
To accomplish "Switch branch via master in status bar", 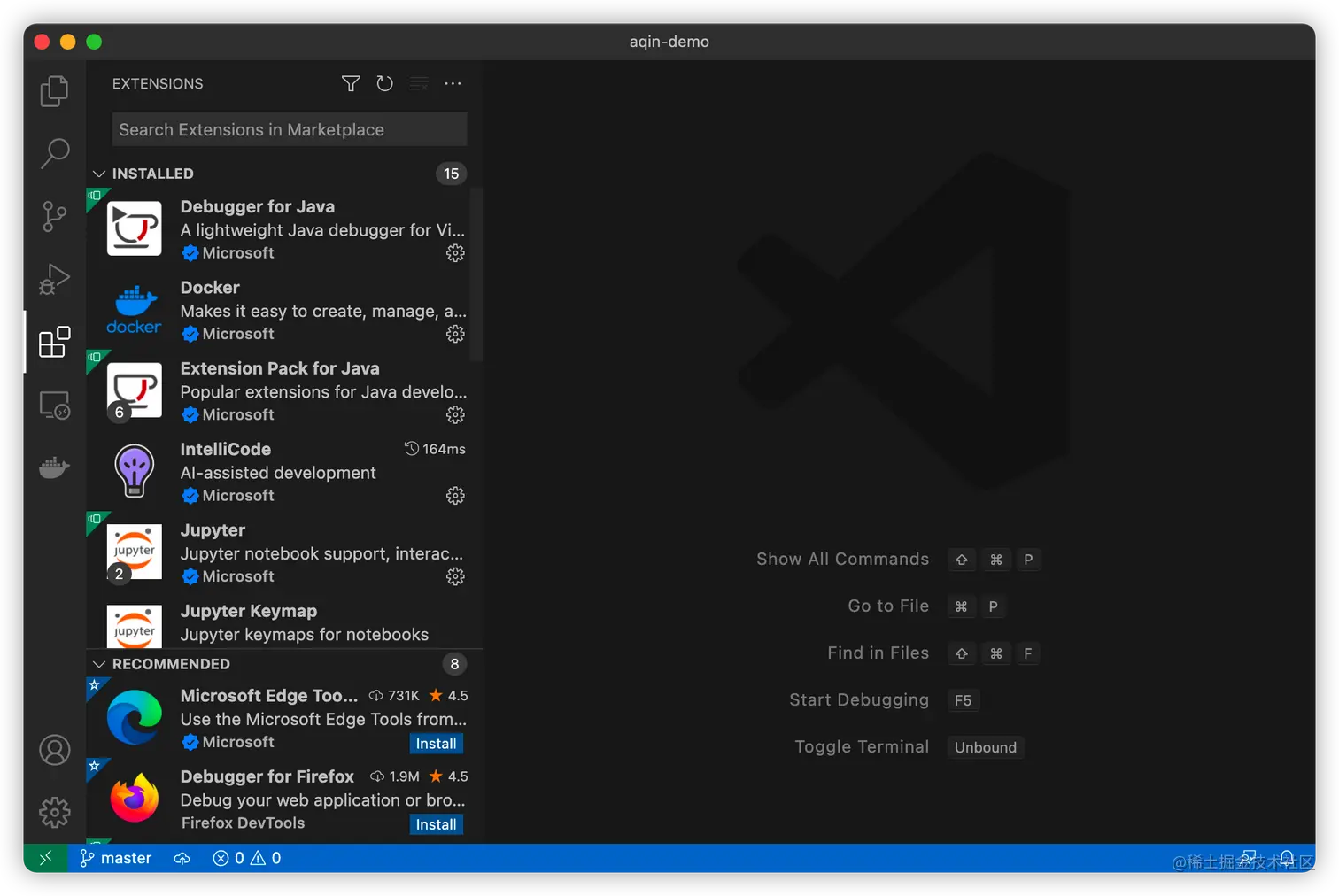I will pos(116,858).
